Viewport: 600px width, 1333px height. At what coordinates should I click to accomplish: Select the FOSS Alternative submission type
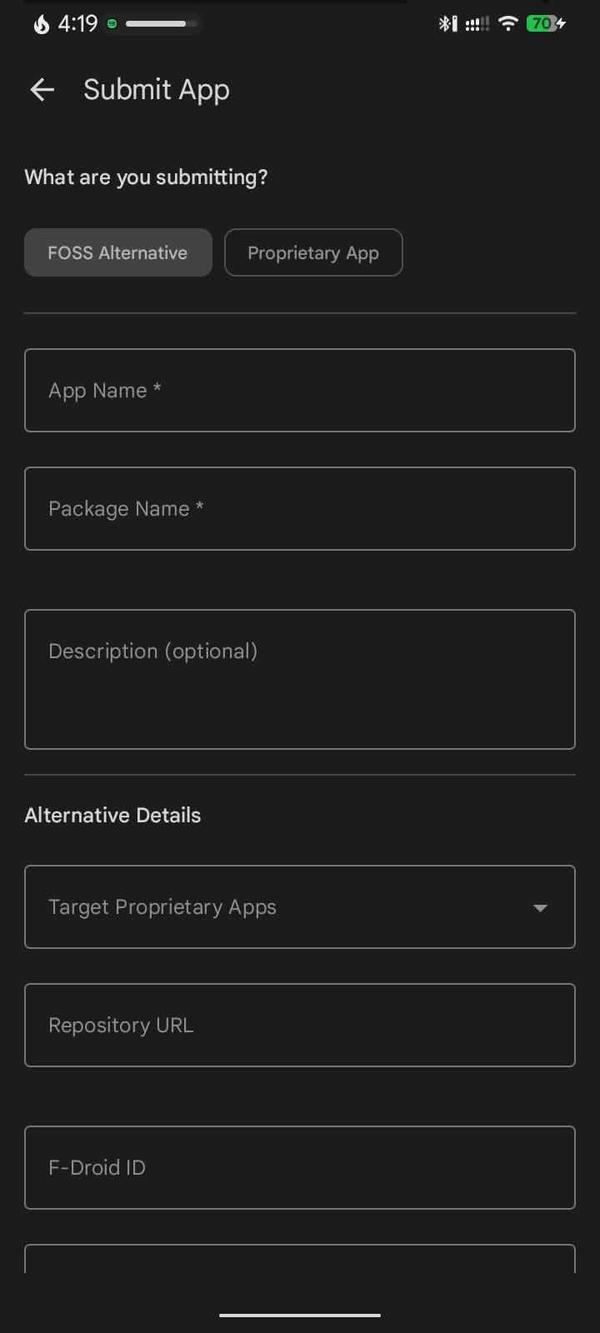pyautogui.click(x=117, y=252)
